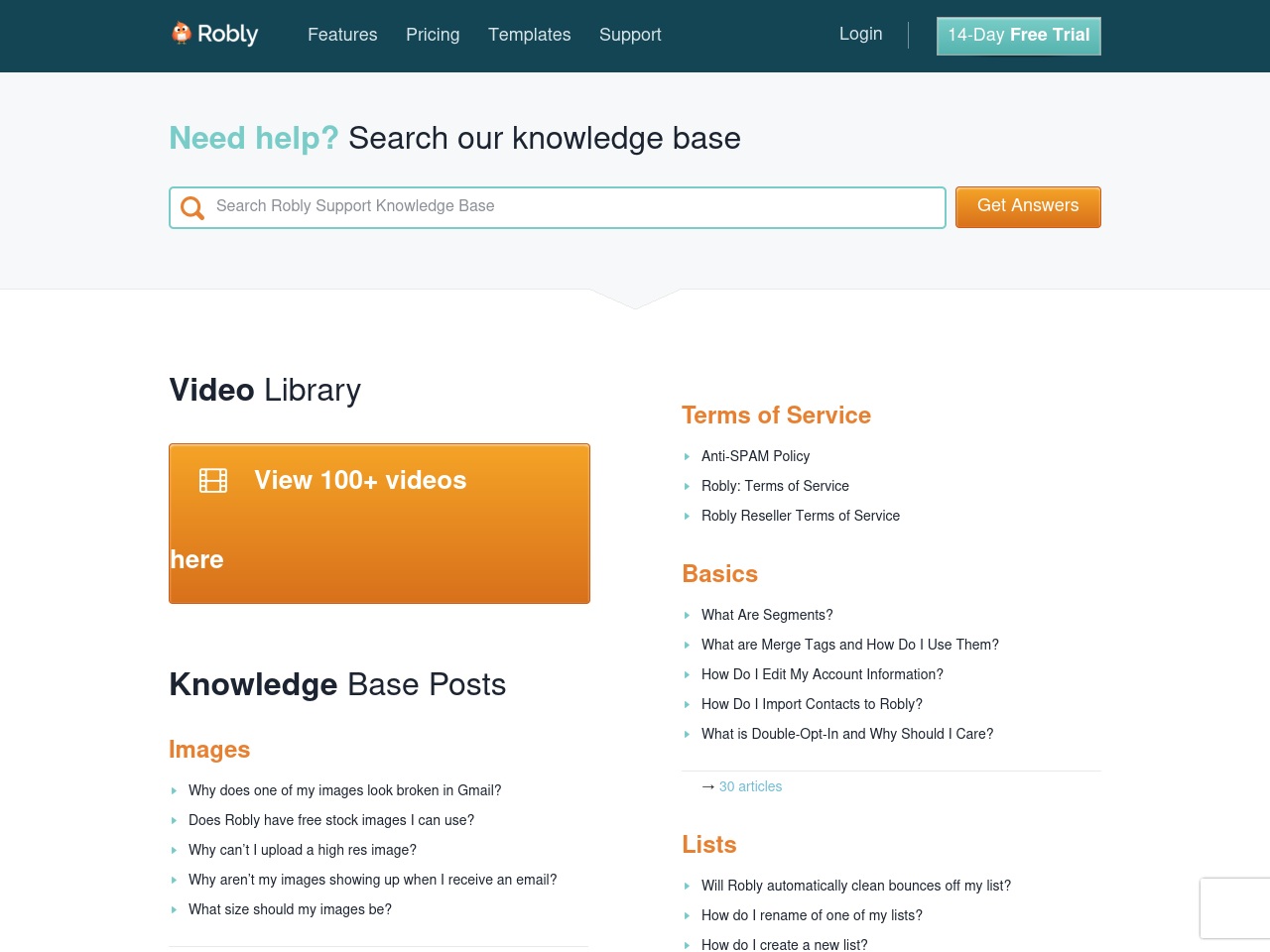
Task: Open the Lists category heading
Action: [709, 845]
